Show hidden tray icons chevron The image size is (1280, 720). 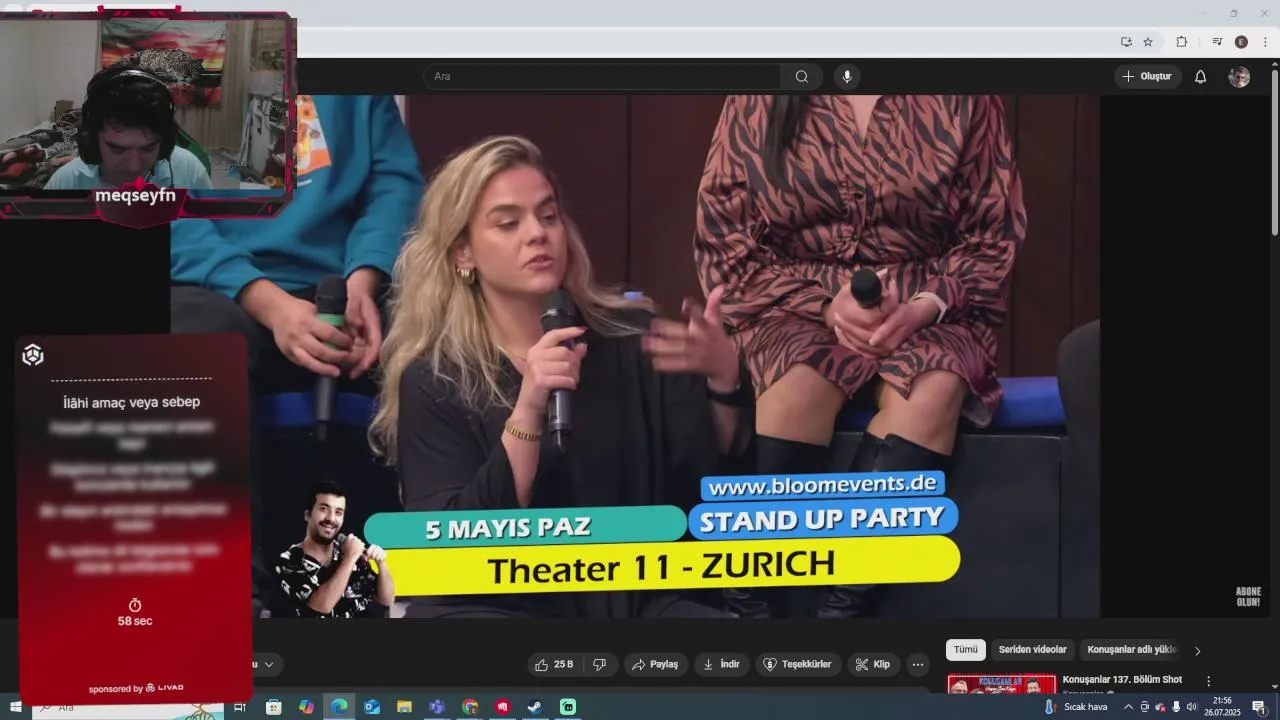pyautogui.click(x=1128, y=707)
